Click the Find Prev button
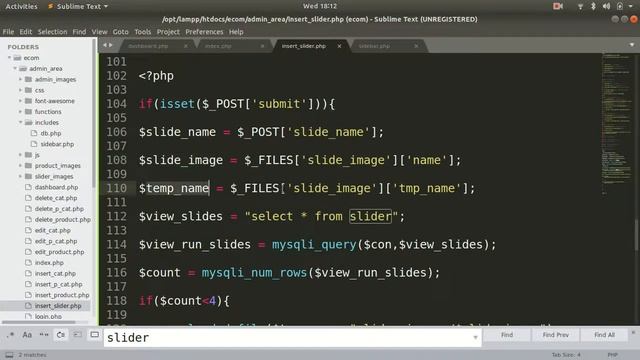 click(x=556, y=335)
